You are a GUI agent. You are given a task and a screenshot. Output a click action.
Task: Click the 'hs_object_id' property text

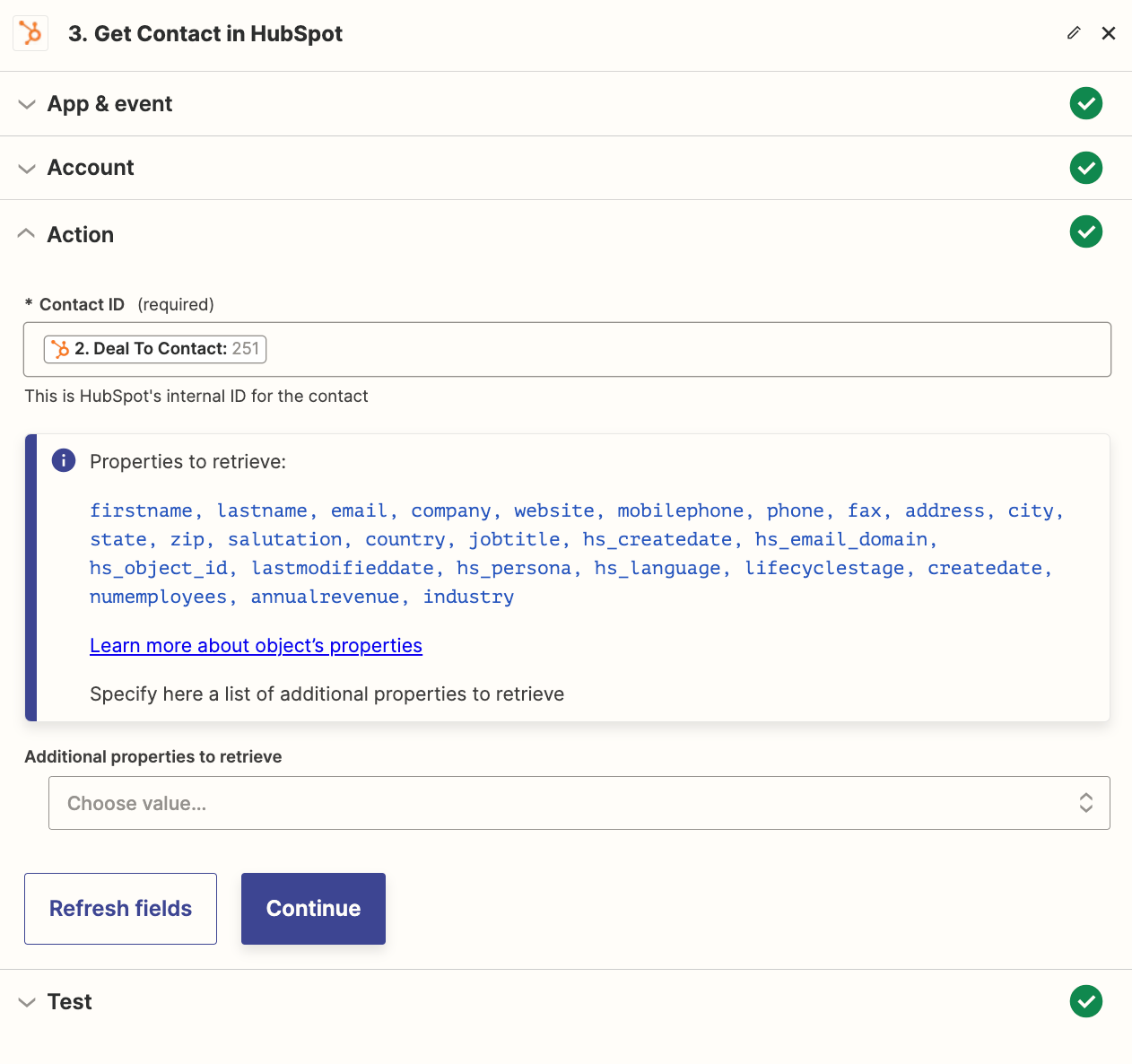point(159,569)
